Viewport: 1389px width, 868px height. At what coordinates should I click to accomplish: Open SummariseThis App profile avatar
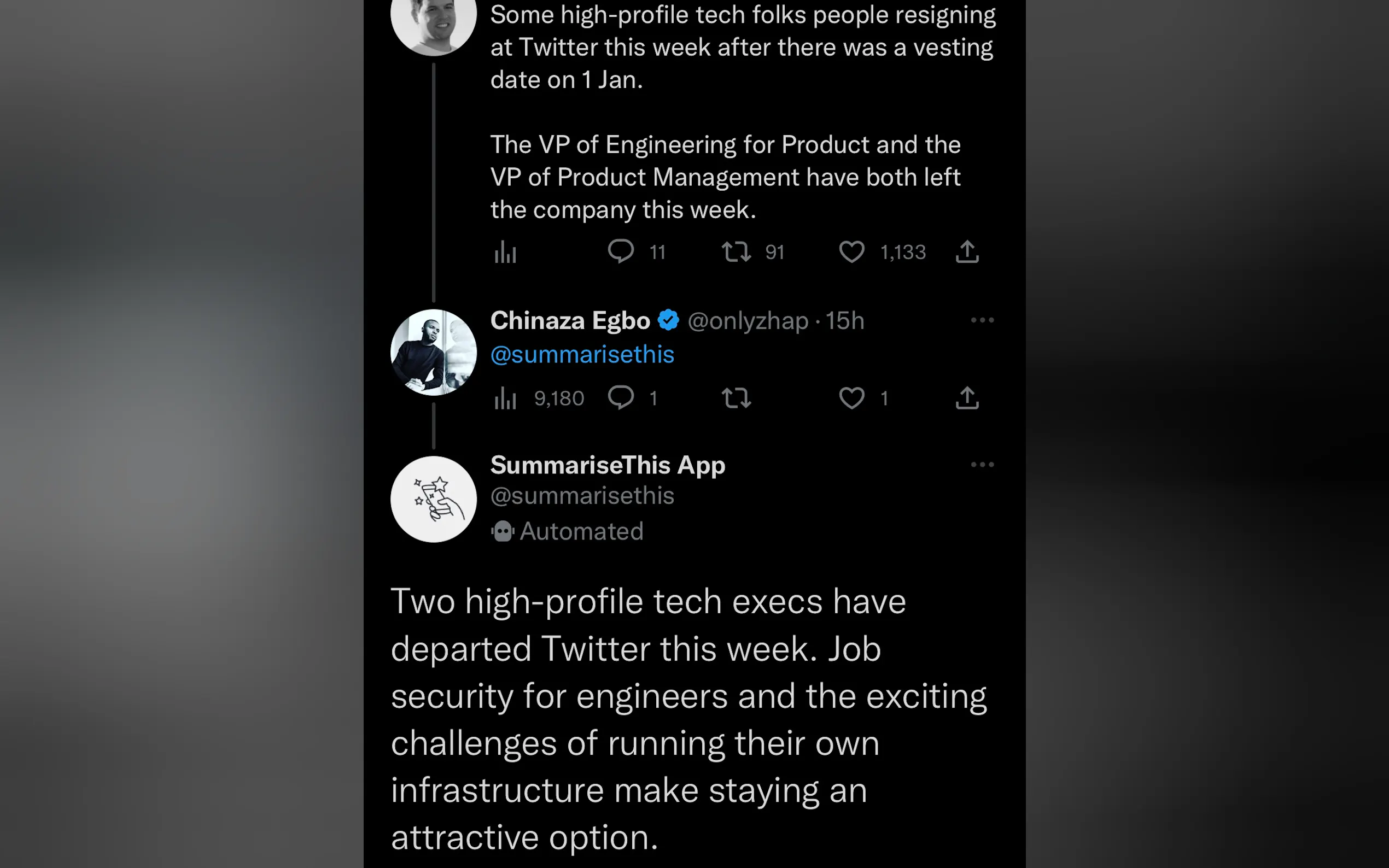tap(434, 499)
